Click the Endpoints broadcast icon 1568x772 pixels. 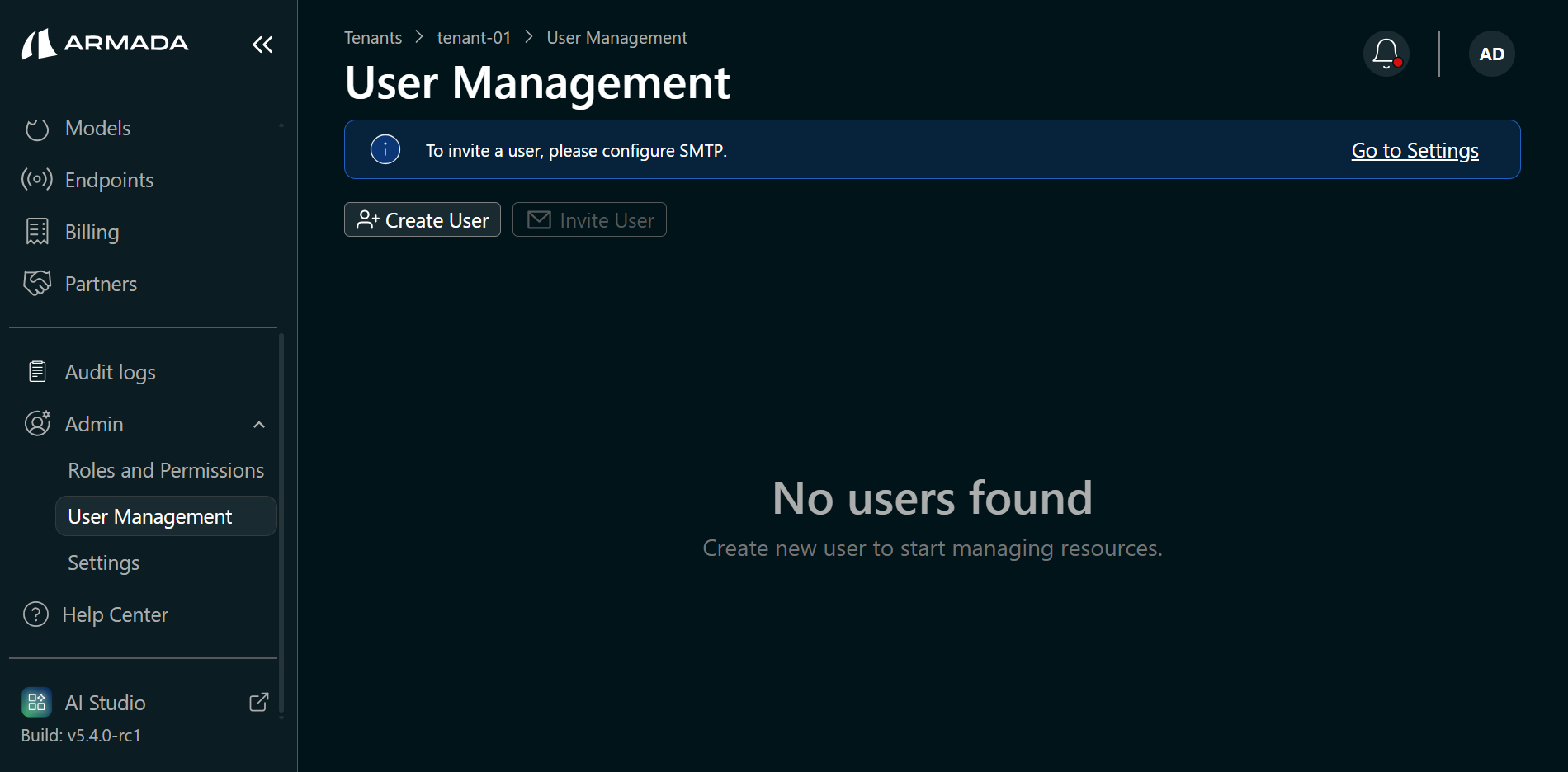[37, 180]
